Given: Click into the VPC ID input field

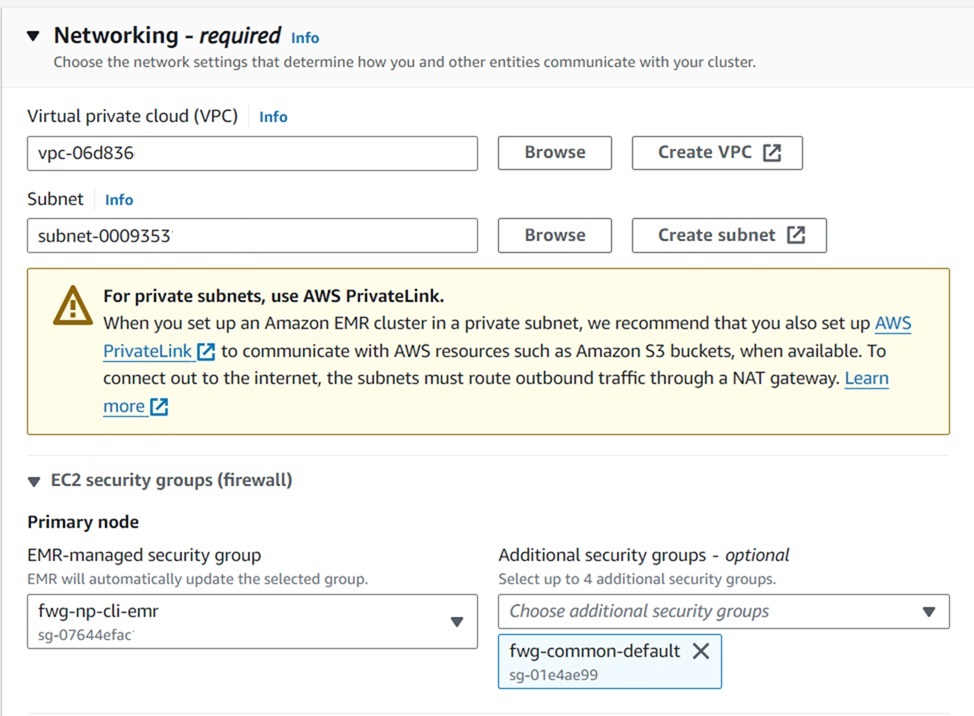Looking at the screenshot, I should coord(252,153).
